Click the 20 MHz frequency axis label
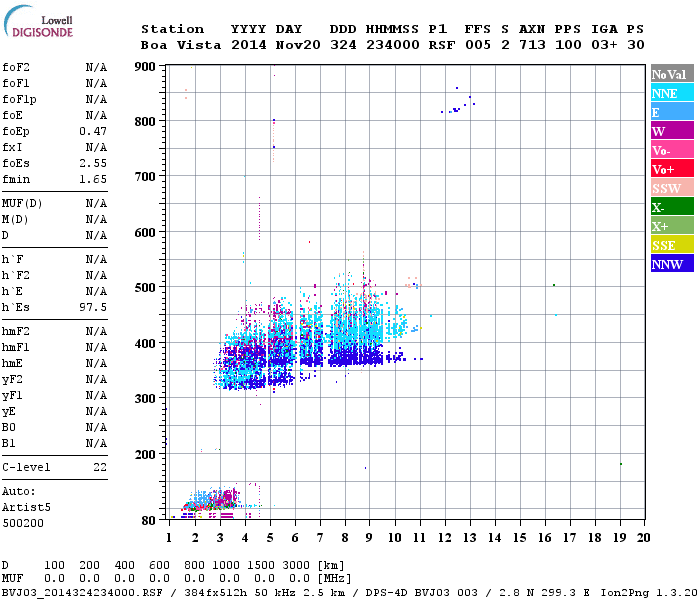The width and height of the screenshot is (700, 600). (643, 538)
